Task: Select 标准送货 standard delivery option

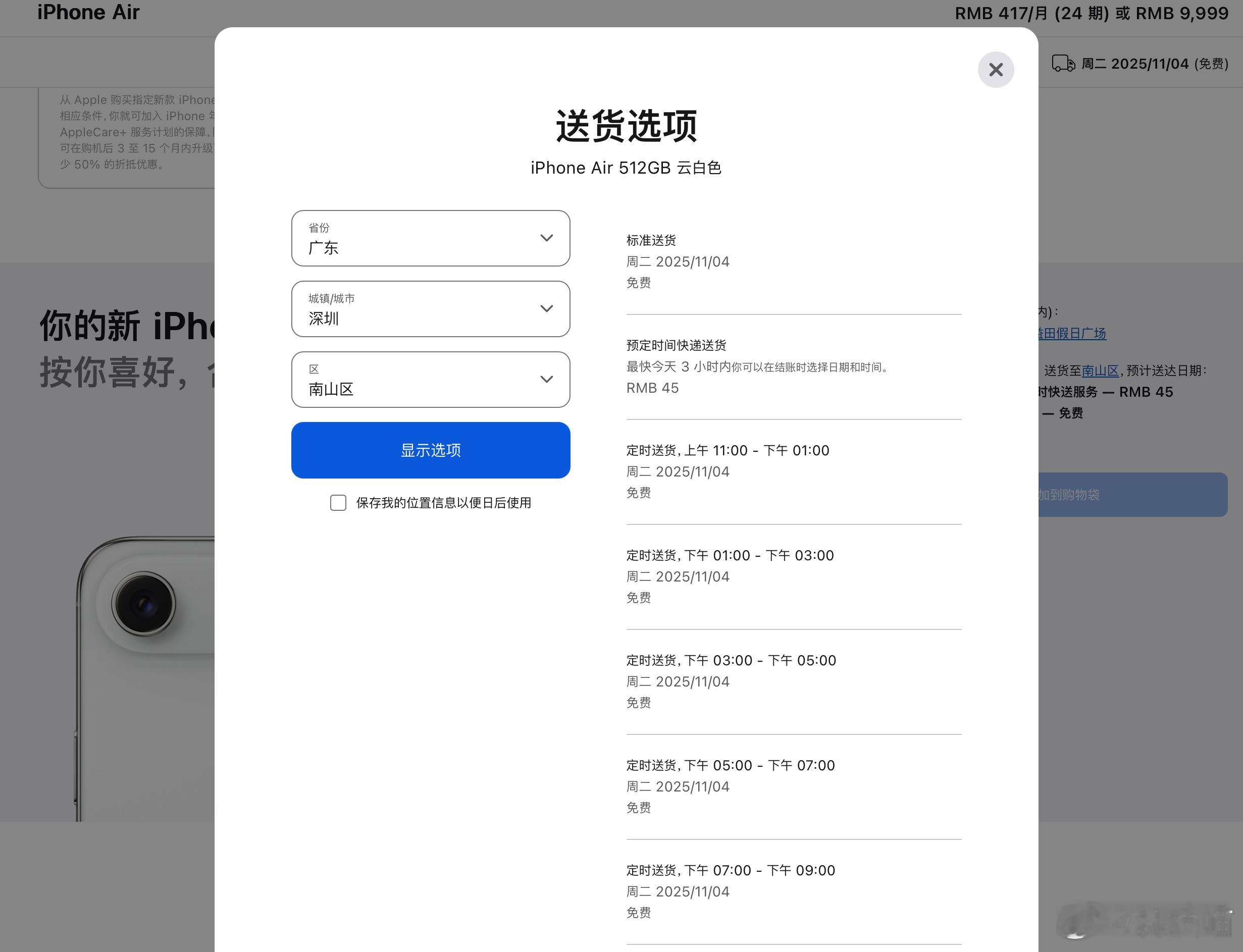Action: (651, 240)
